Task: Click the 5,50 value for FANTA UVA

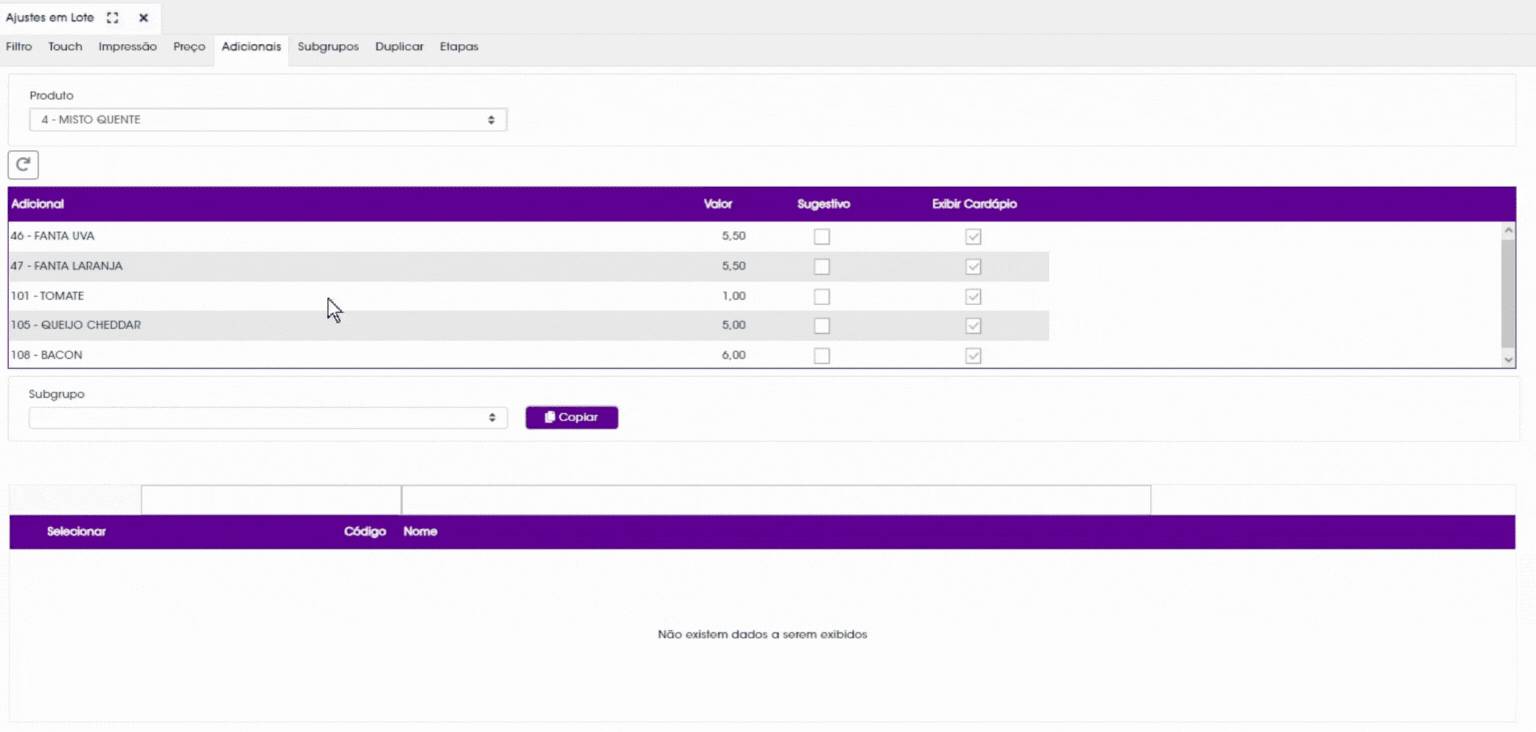Action: pos(733,236)
